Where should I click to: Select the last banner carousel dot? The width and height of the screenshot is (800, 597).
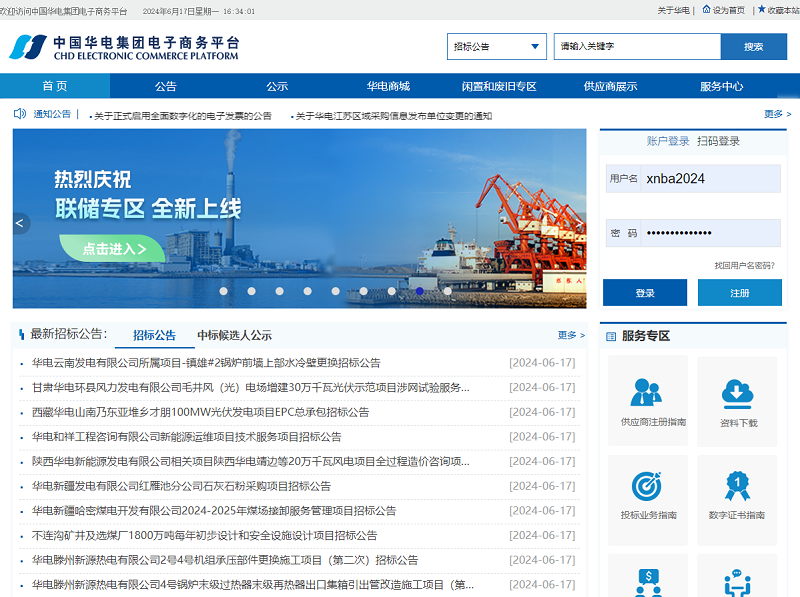click(447, 291)
